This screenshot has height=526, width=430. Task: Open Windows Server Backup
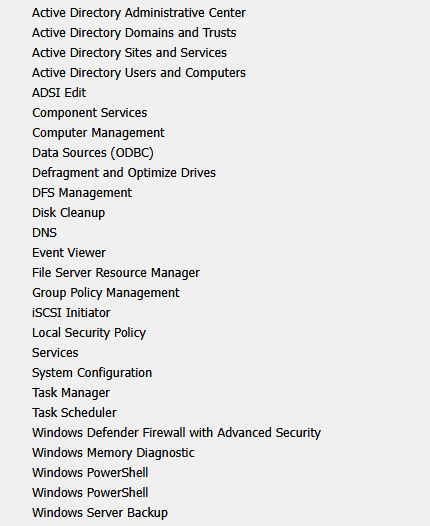click(100, 513)
